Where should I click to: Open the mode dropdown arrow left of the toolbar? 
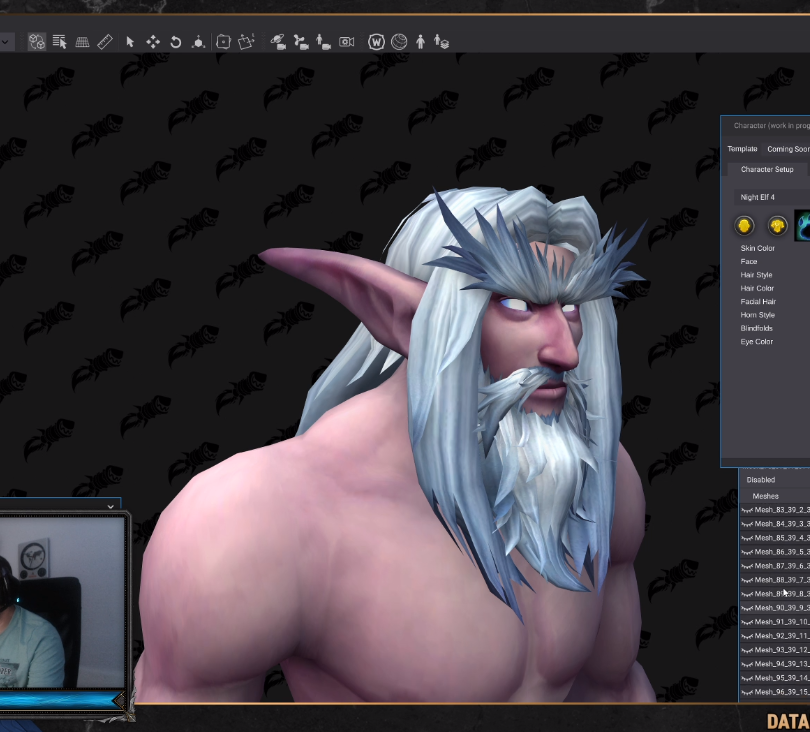point(5,42)
